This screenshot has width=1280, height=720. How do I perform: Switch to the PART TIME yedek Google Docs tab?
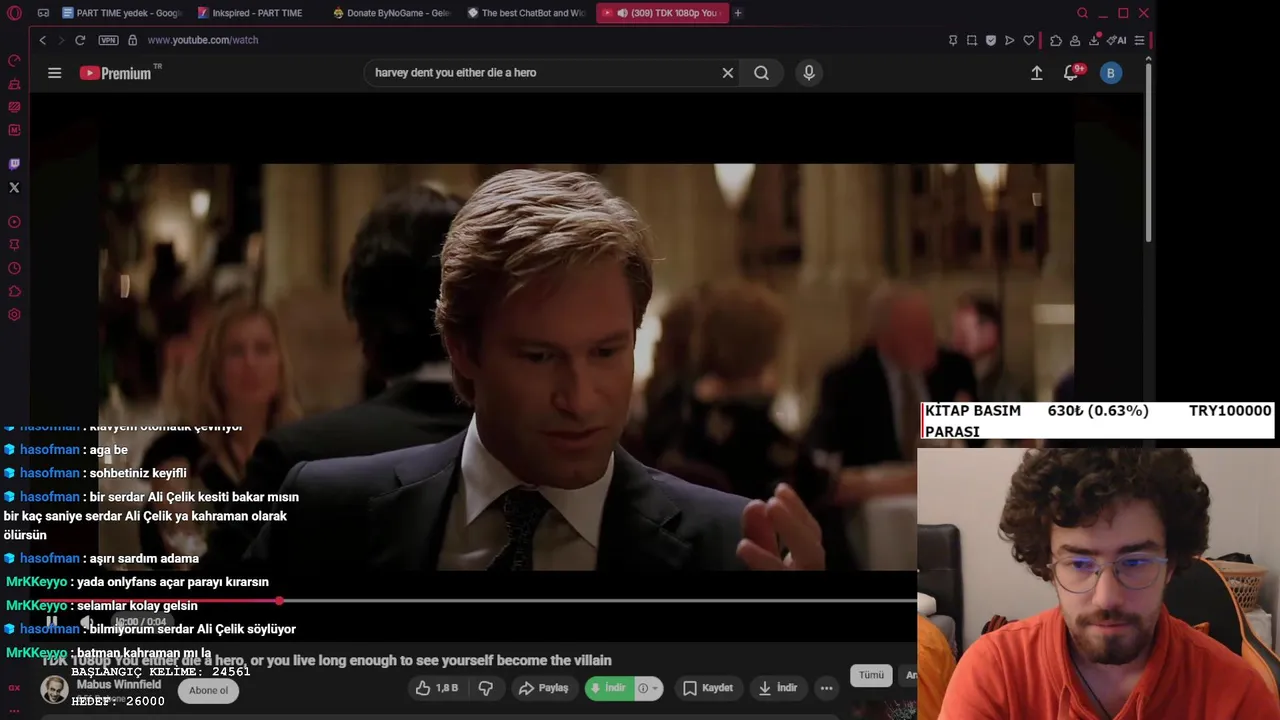pos(122,13)
